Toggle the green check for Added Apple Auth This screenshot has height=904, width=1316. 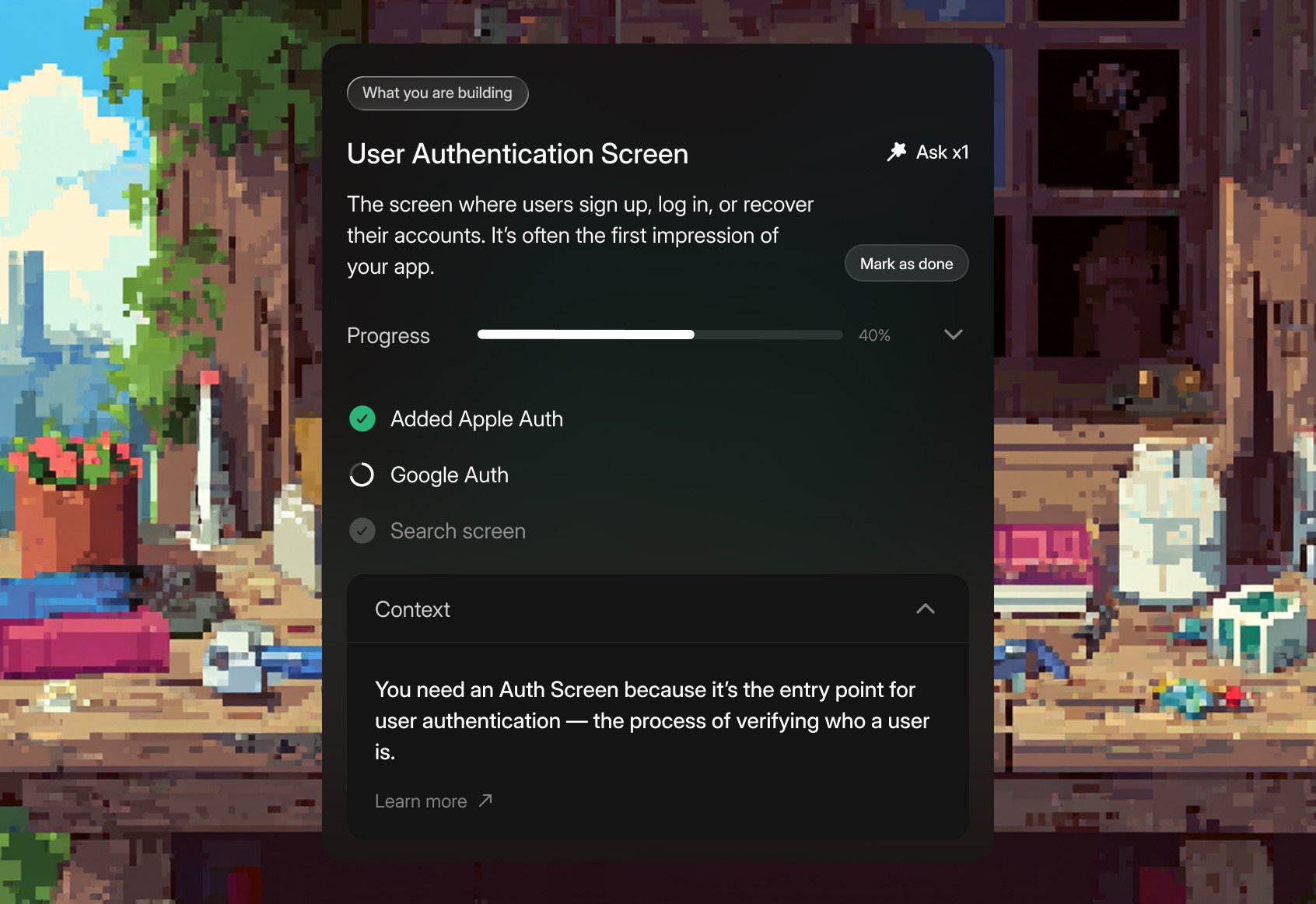362,419
